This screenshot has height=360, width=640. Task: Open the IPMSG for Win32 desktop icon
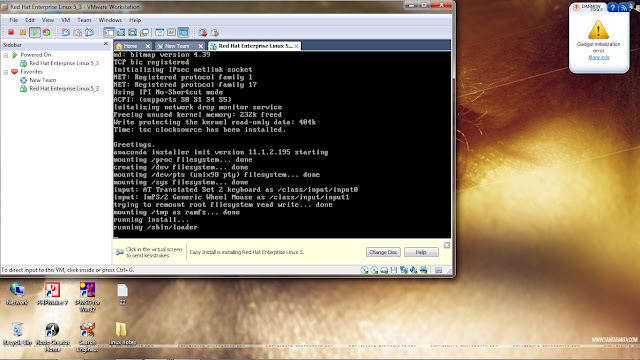[87, 297]
